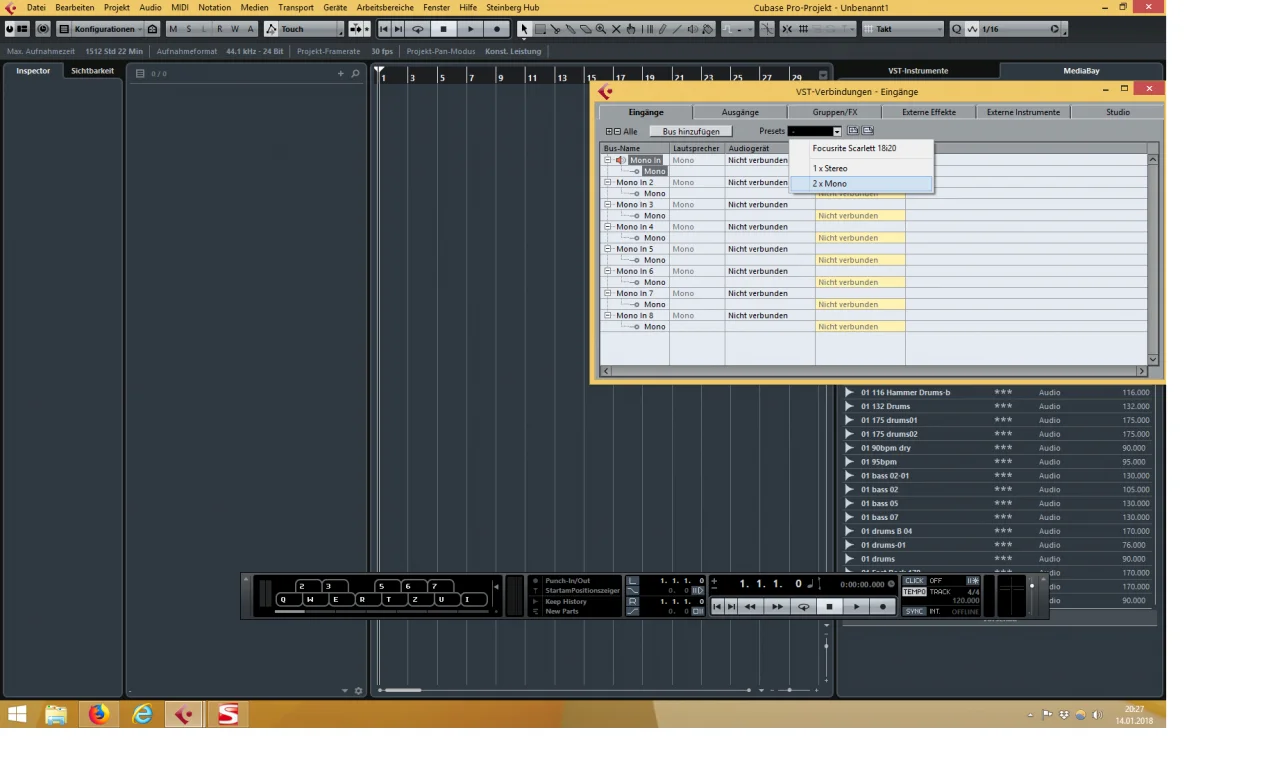Enable the SYNC button in transport
The height and width of the screenshot is (771, 1280).
click(x=914, y=611)
